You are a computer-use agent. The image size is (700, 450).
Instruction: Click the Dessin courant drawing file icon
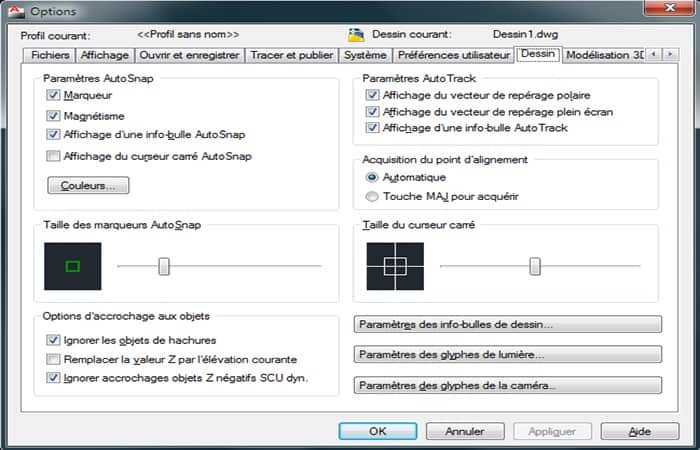click(x=356, y=35)
